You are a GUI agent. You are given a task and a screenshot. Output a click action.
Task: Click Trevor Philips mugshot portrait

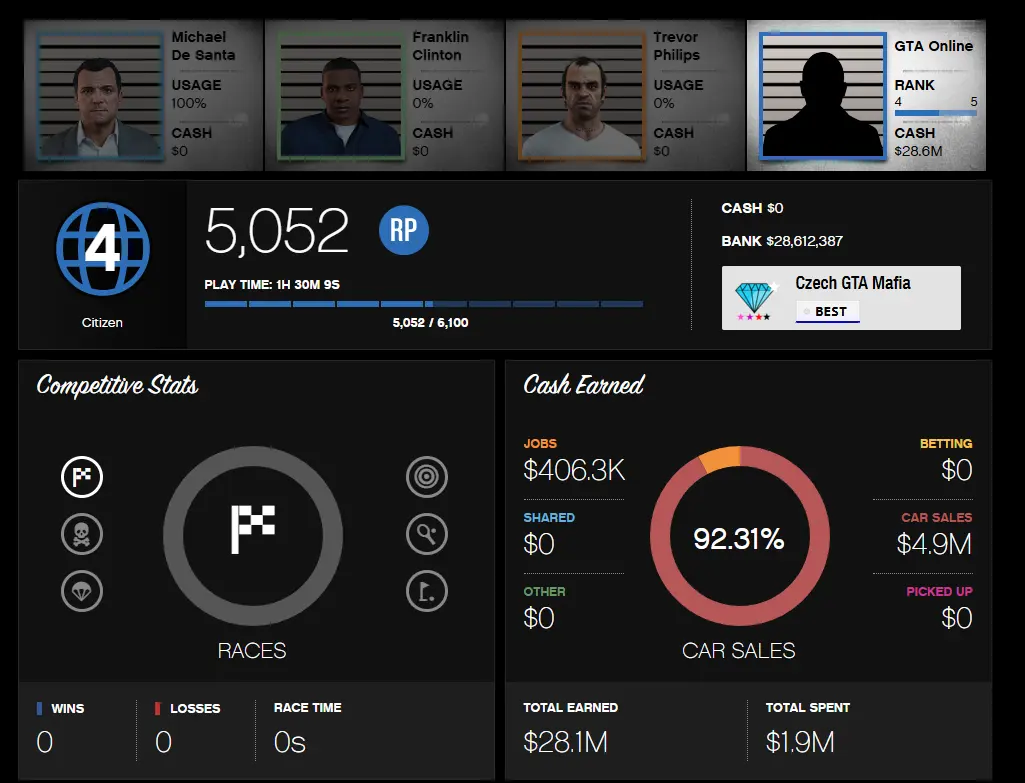click(x=582, y=96)
